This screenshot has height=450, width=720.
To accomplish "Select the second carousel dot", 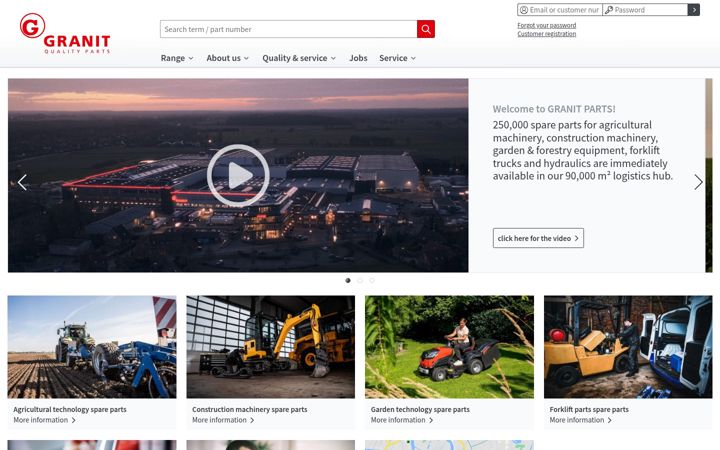I will pyautogui.click(x=360, y=281).
